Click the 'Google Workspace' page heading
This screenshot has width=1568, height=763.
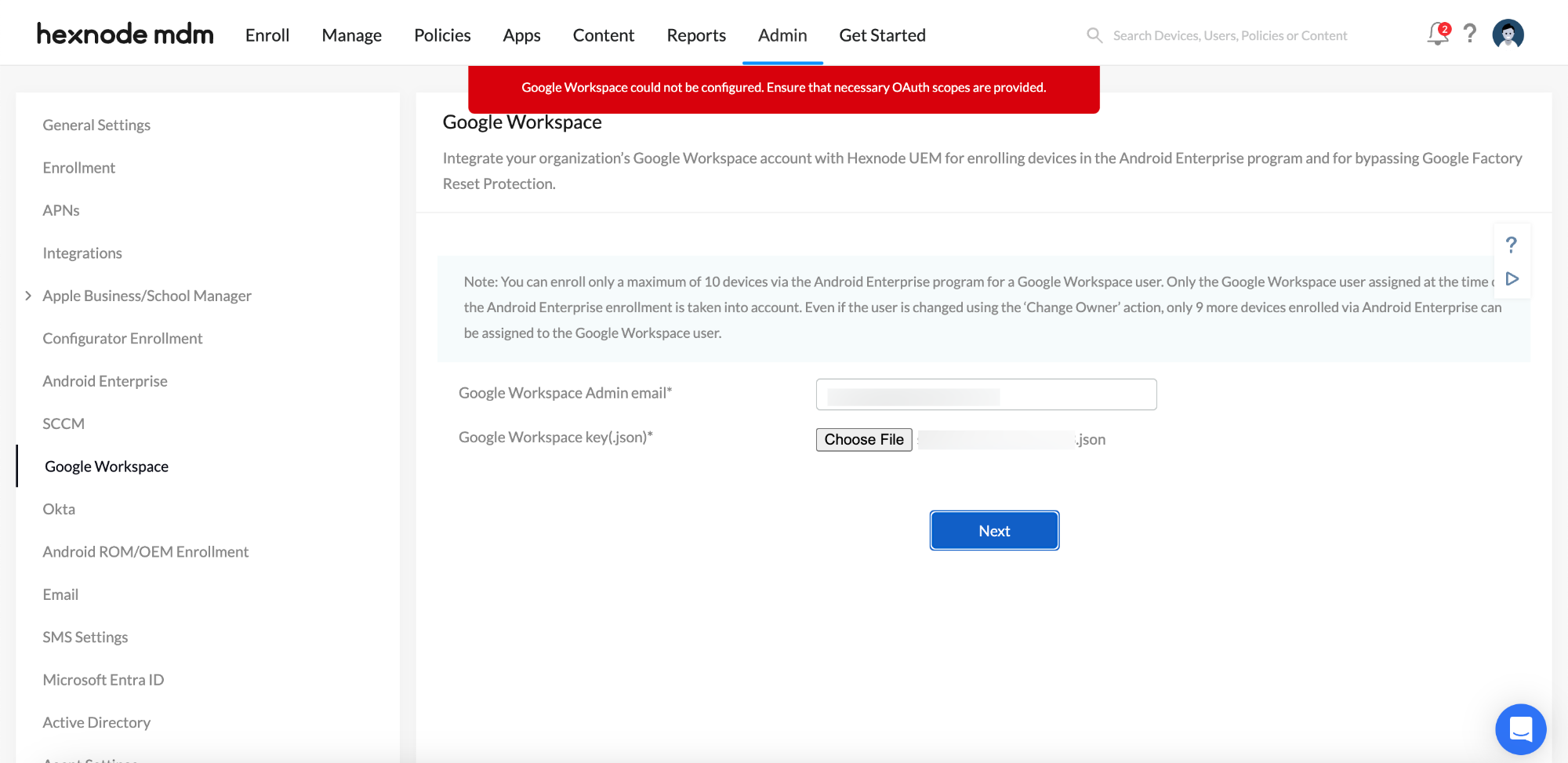522,122
